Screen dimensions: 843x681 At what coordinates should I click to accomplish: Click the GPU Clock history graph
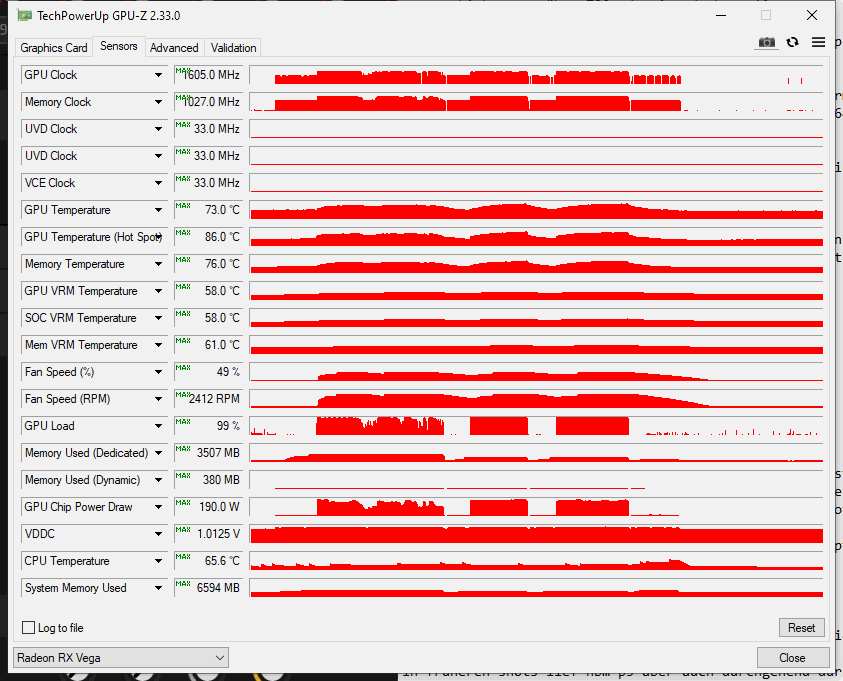[537, 75]
